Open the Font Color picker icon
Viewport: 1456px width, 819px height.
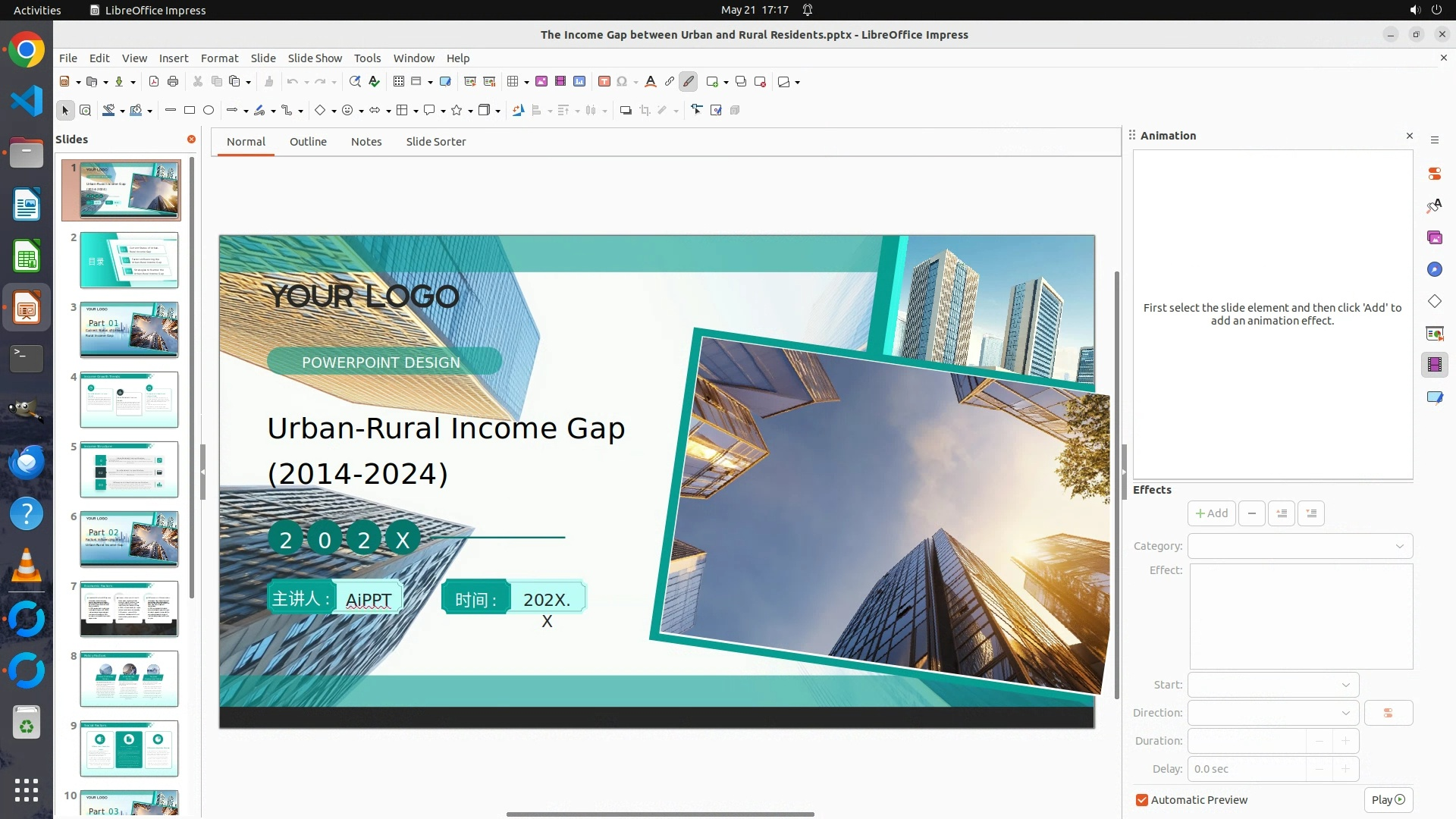650,82
